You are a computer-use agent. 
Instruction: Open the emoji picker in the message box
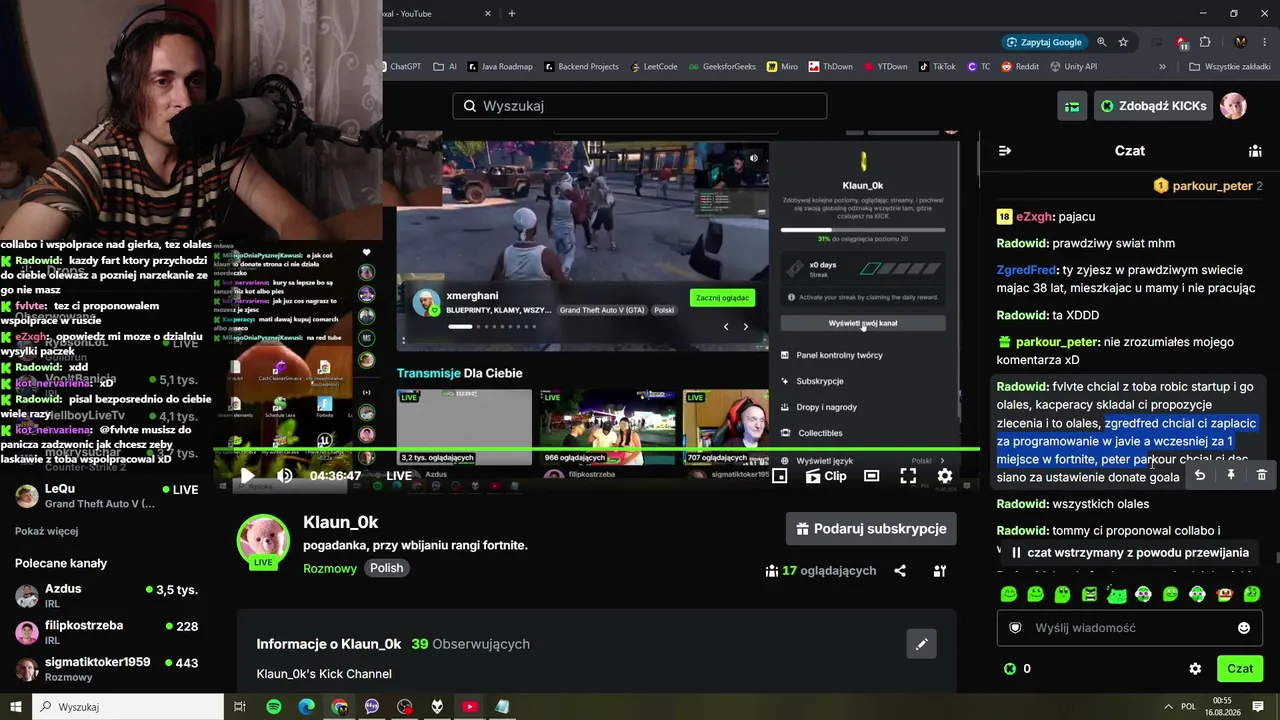click(1244, 628)
